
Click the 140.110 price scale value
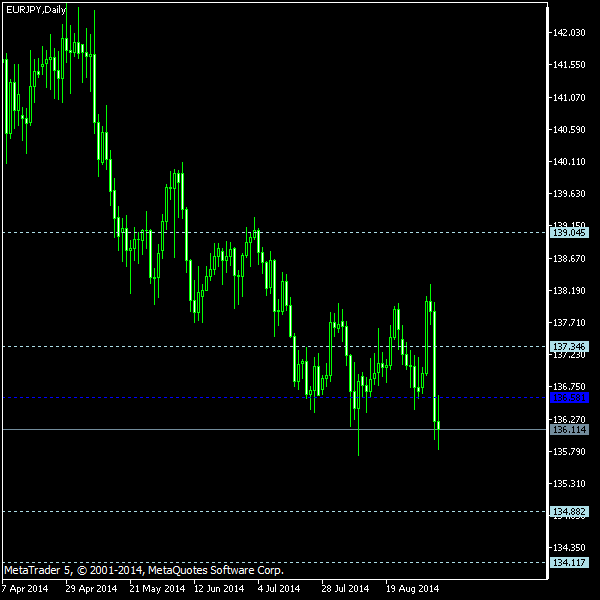[x=569, y=162]
